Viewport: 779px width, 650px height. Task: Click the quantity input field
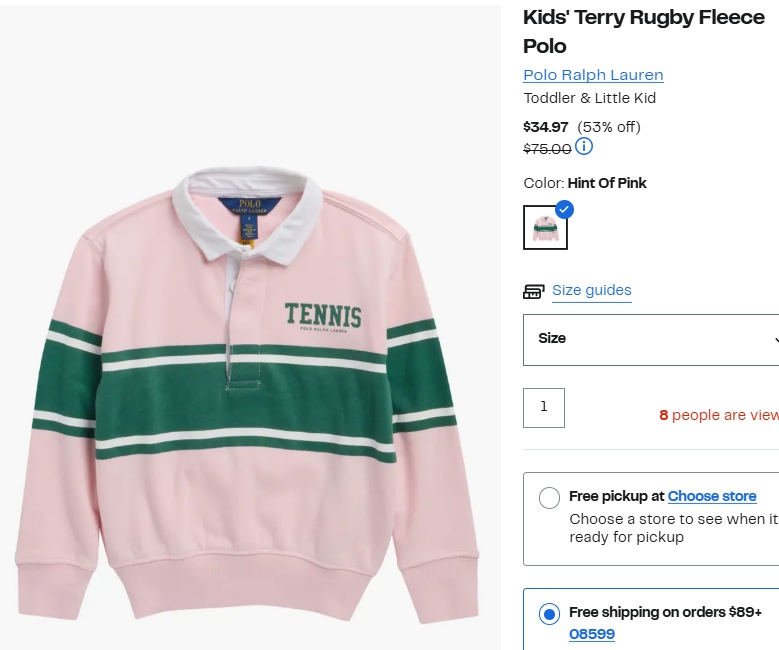point(544,408)
